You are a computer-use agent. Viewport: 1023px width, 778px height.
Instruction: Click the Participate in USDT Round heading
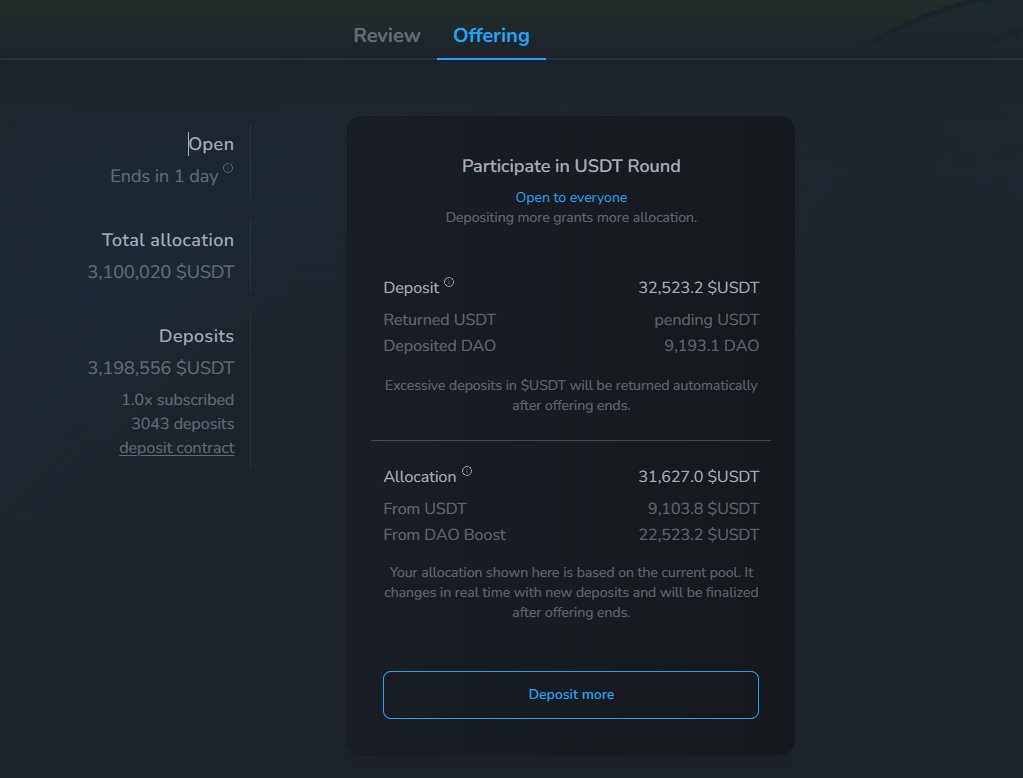tap(571, 166)
